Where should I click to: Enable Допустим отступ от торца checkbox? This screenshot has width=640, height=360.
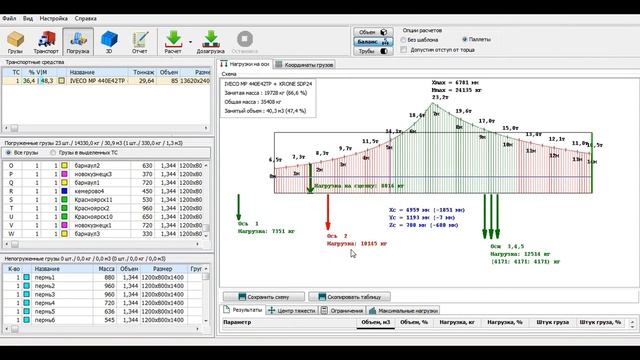tap(404, 50)
